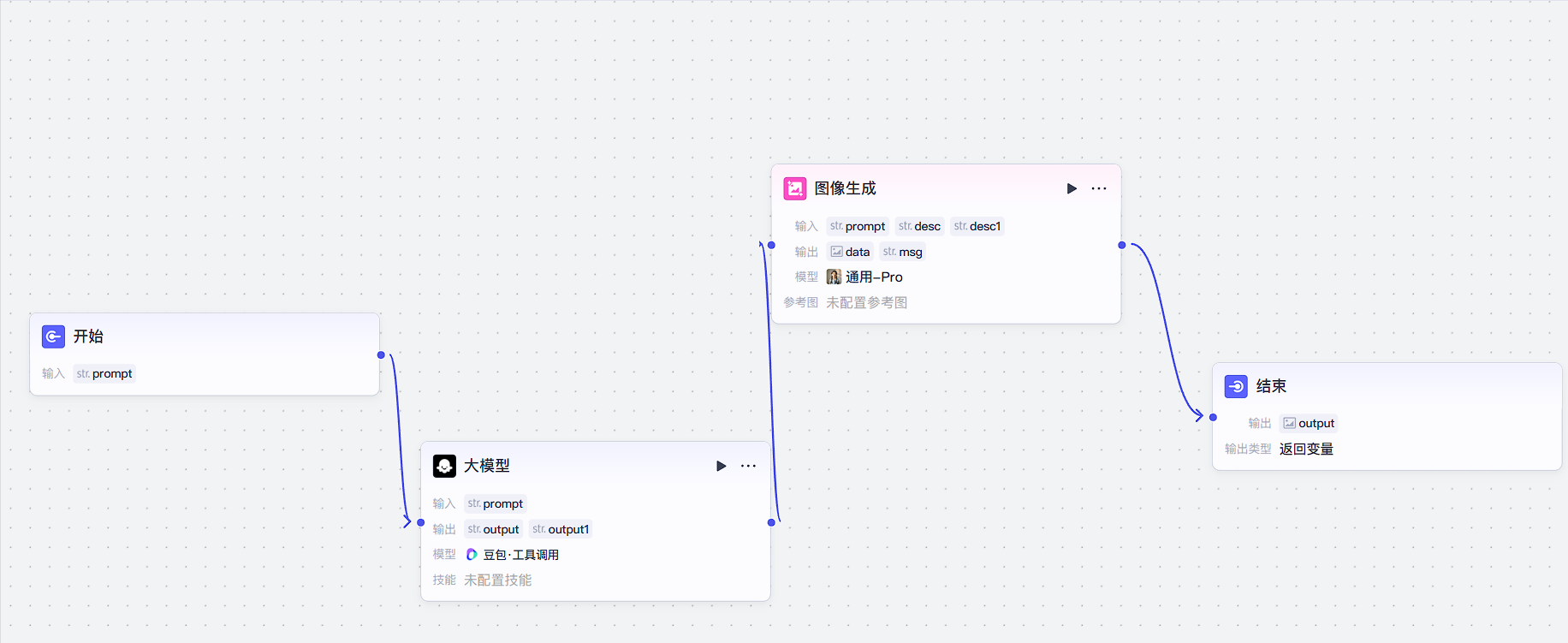Open the 图像生成 node more options menu
Viewport: 1568px width, 643px height.
[1099, 188]
